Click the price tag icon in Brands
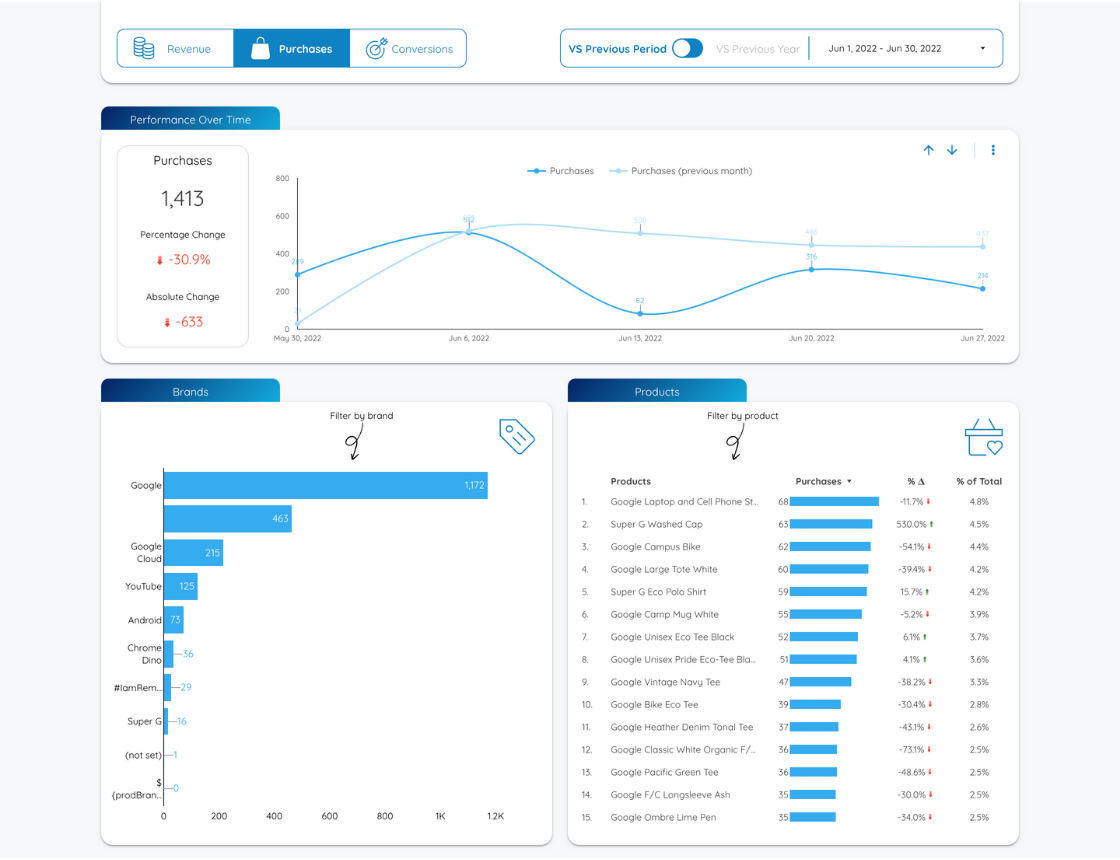Viewport: 1120px width, 860px height. pyautogui.click(x=517, y=436)
